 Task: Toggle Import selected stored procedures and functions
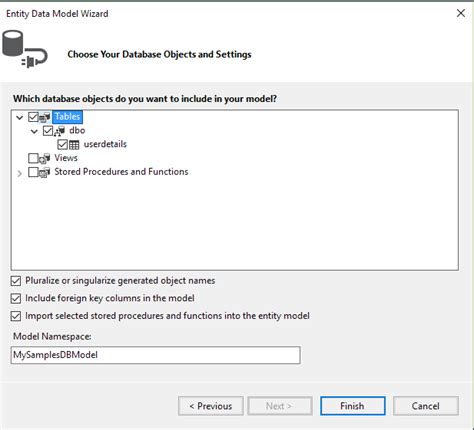16,316
